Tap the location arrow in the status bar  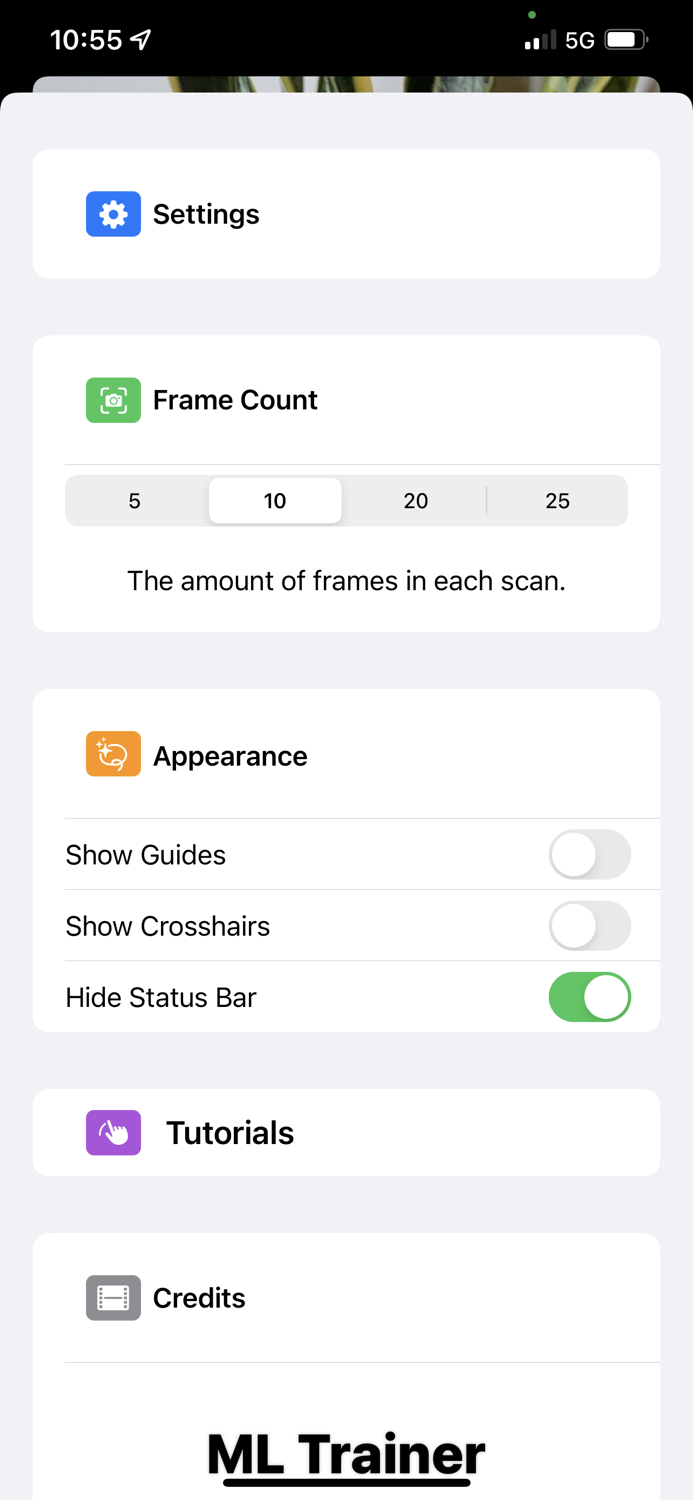tap(142, 38)
